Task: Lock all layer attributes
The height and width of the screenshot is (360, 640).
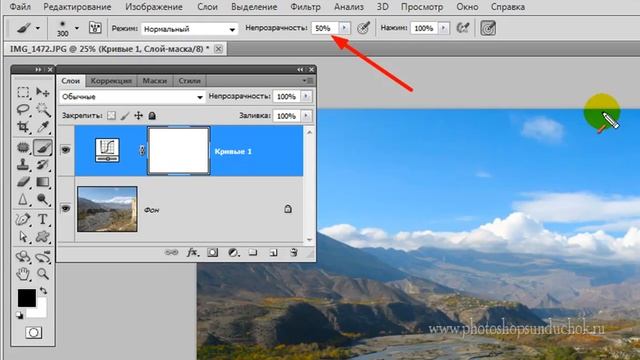Action: pyautogui.click(x=152, y=116)
